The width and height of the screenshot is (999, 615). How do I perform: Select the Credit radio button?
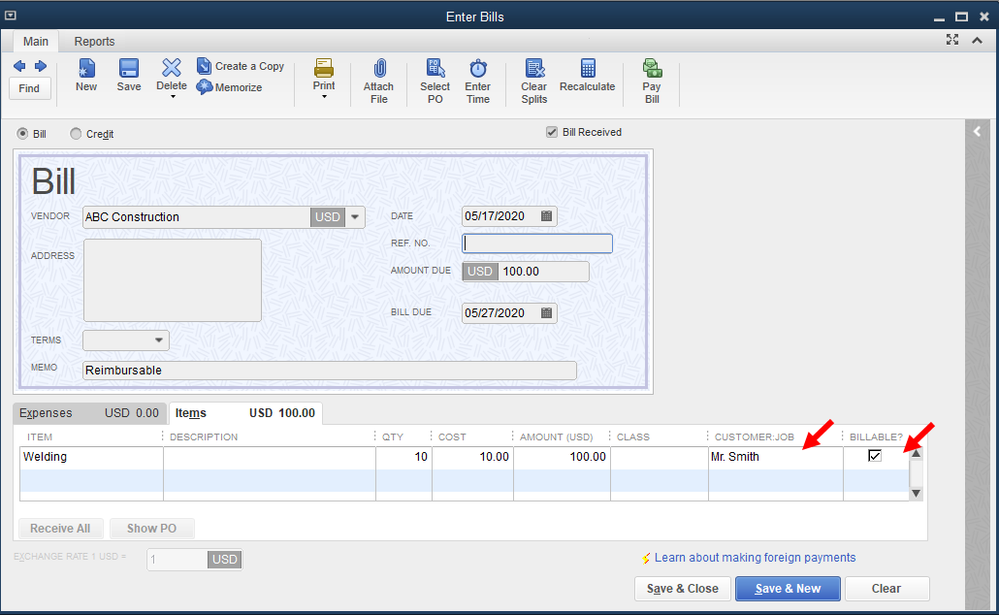(x=75, y=133)
